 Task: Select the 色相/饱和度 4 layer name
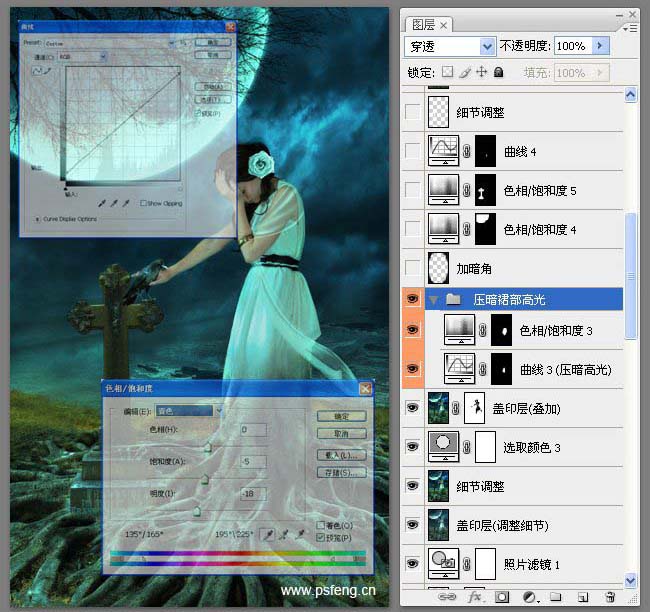click(x=539, y=229)
